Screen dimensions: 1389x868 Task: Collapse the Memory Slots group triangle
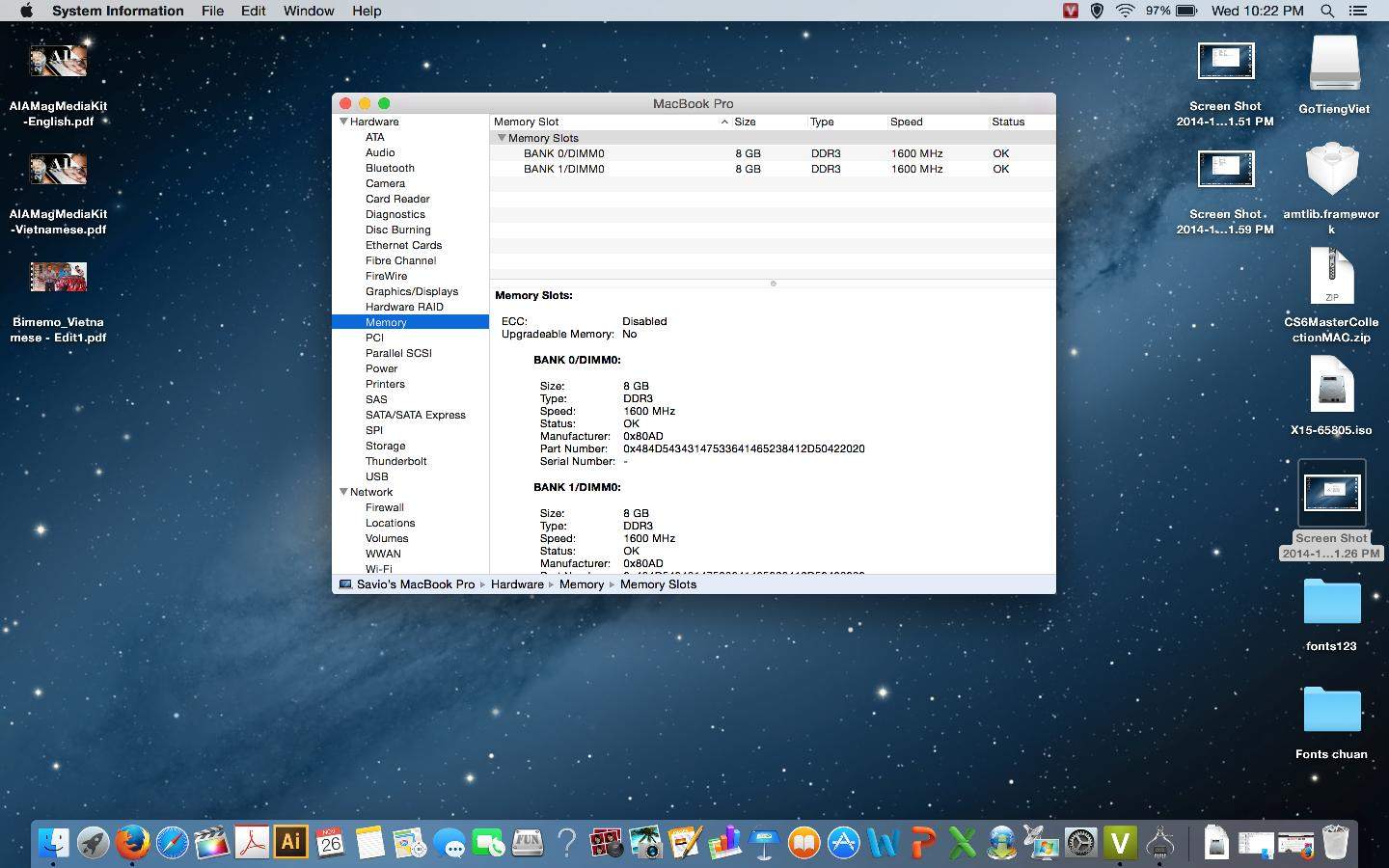[x=502, y=138]
